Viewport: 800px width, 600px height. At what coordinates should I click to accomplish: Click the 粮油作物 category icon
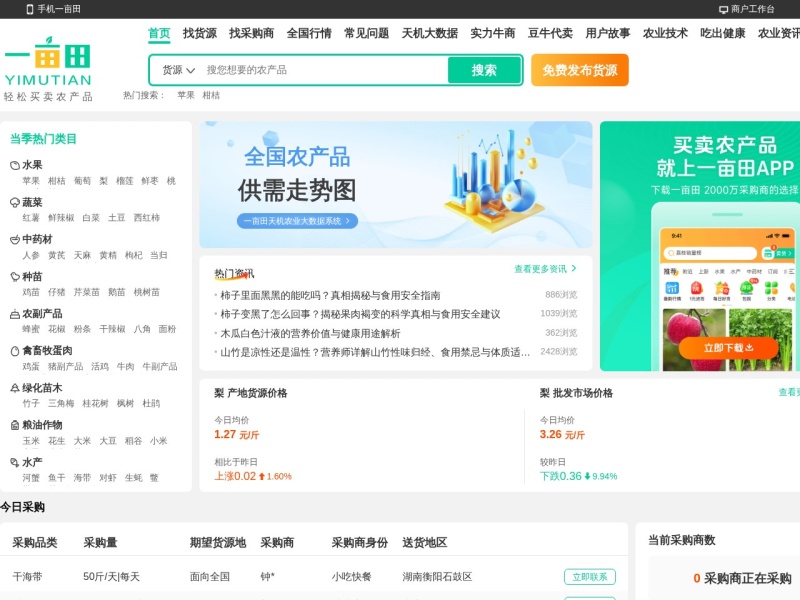click(15, 425)
